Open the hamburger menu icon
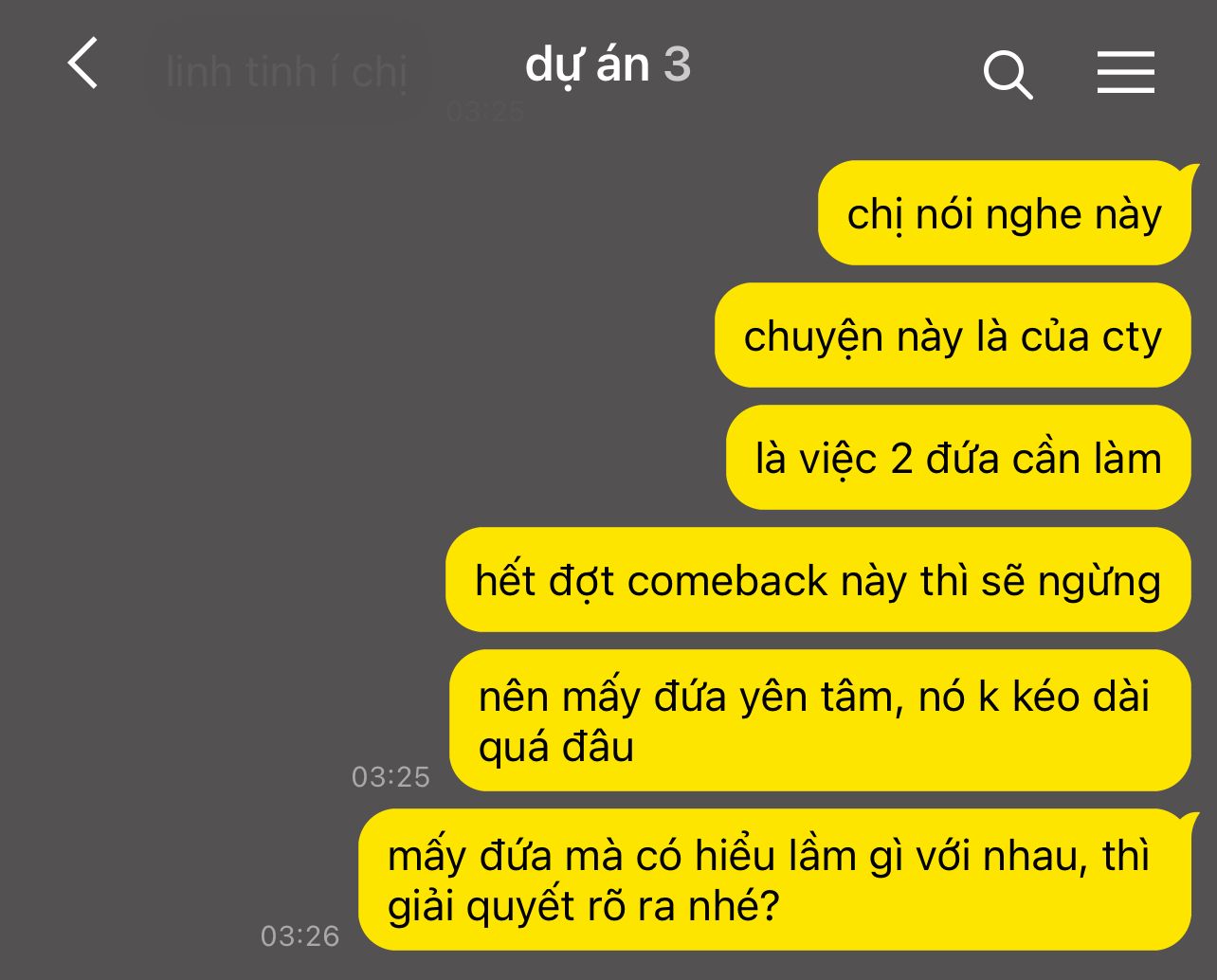Screen dimensions: 1217x980 (1126, 73)
